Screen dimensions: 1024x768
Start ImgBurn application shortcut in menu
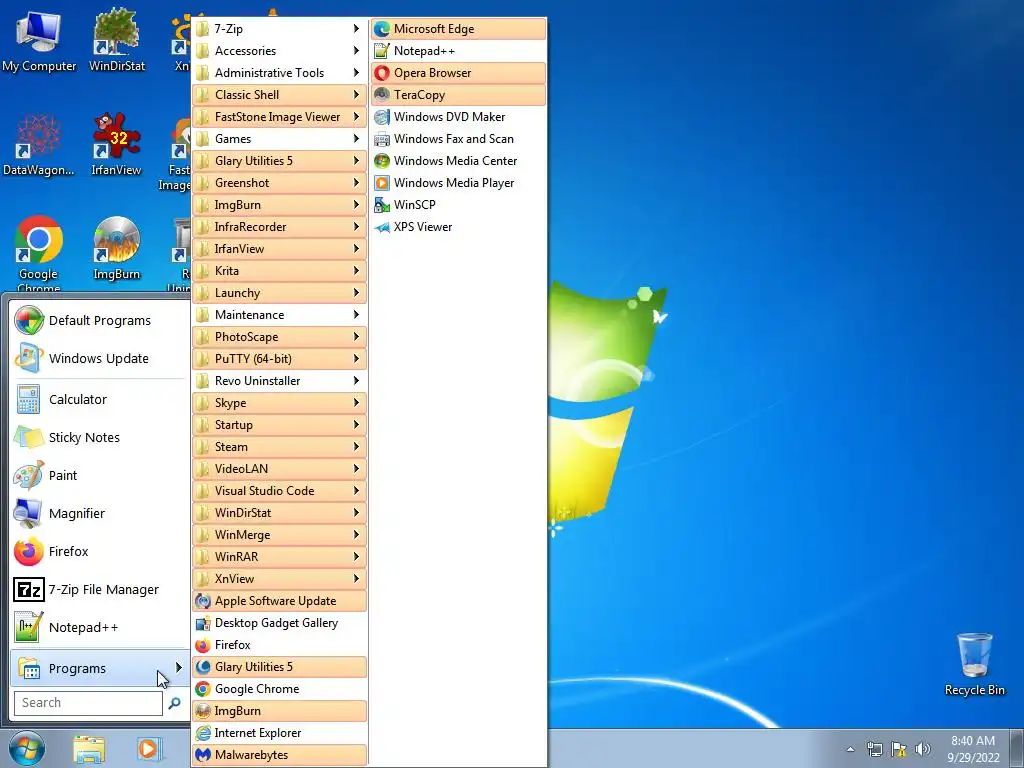pyautogui.click(x=280, y=711)
